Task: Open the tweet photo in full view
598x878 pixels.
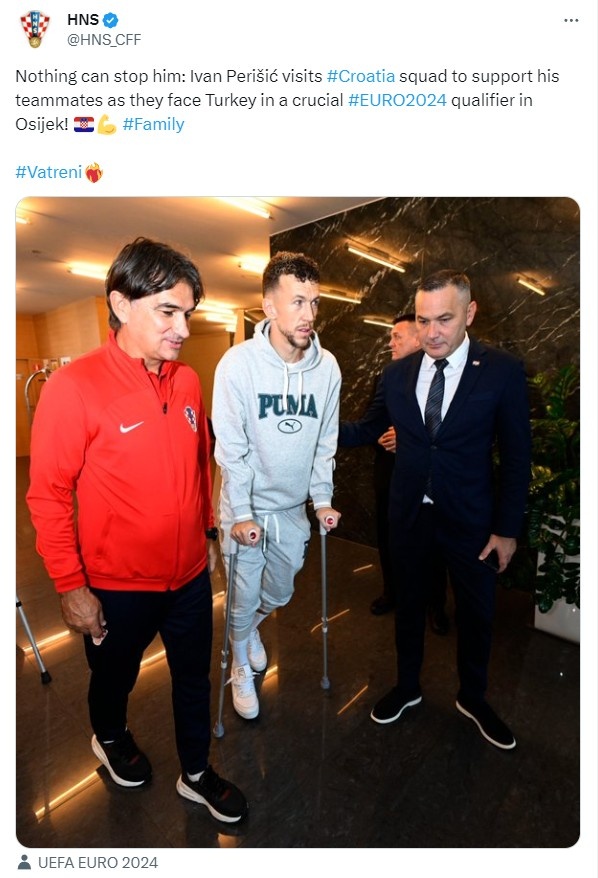Action: click(x=298, y=522)
